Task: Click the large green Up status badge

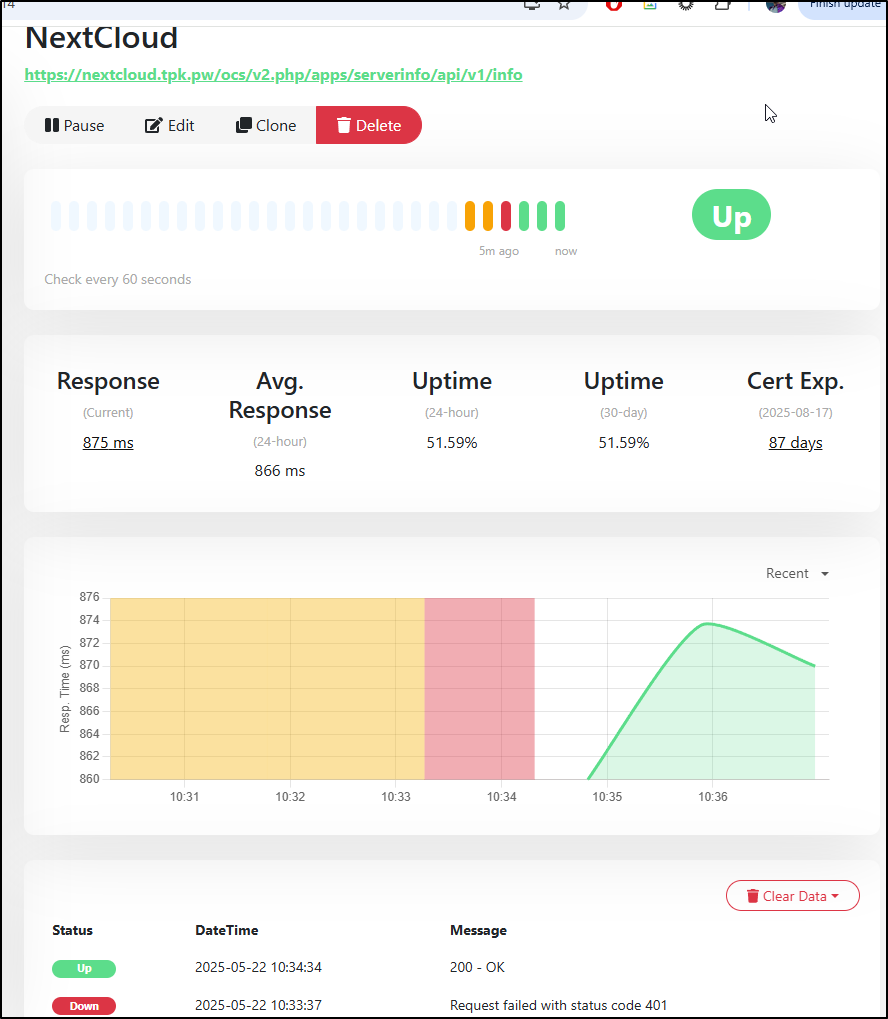Action: click(731, 215)
